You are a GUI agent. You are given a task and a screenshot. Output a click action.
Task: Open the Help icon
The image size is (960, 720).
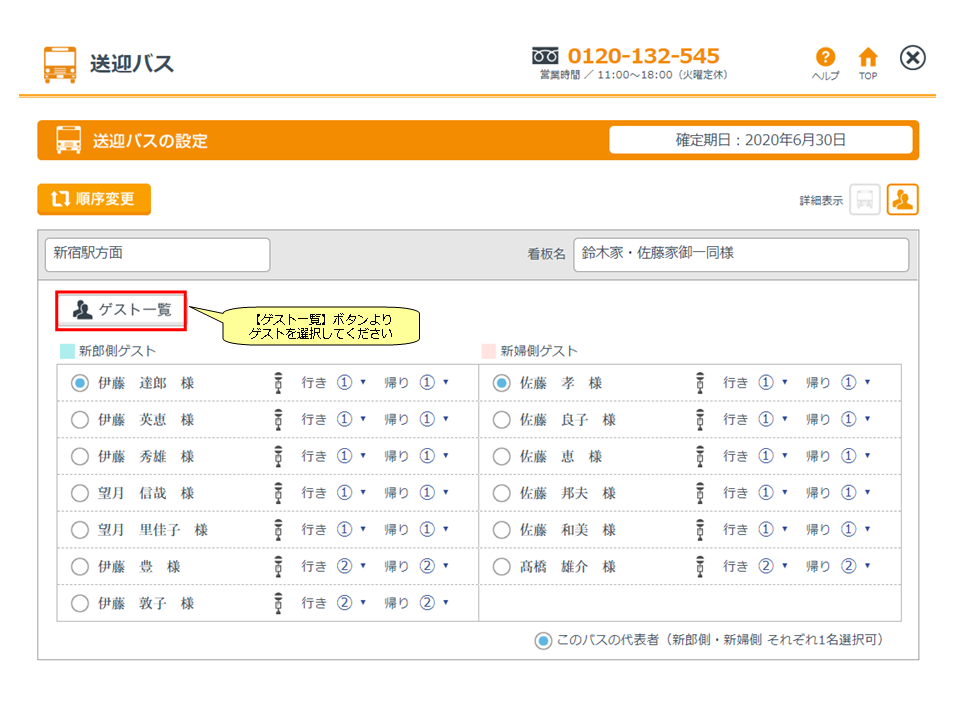click(x=825, y=59)
